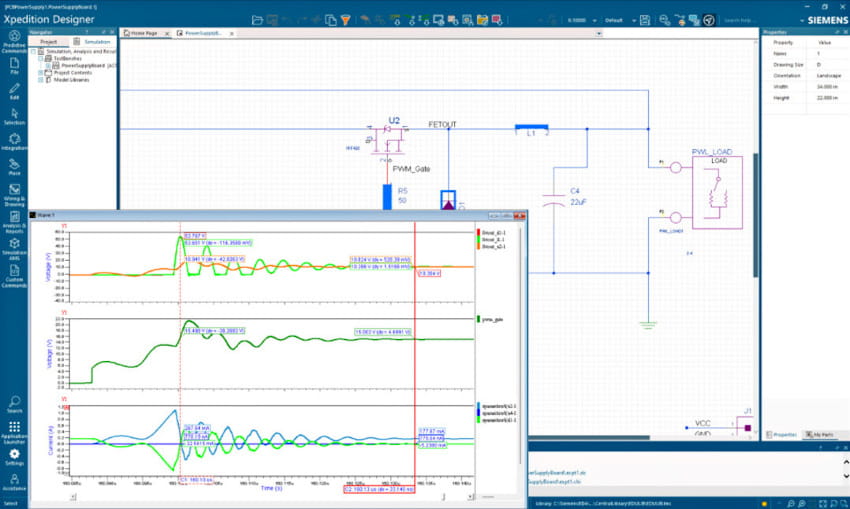Expand the Project Contents tree node
The image size is (850, 509).
point(41,73)
